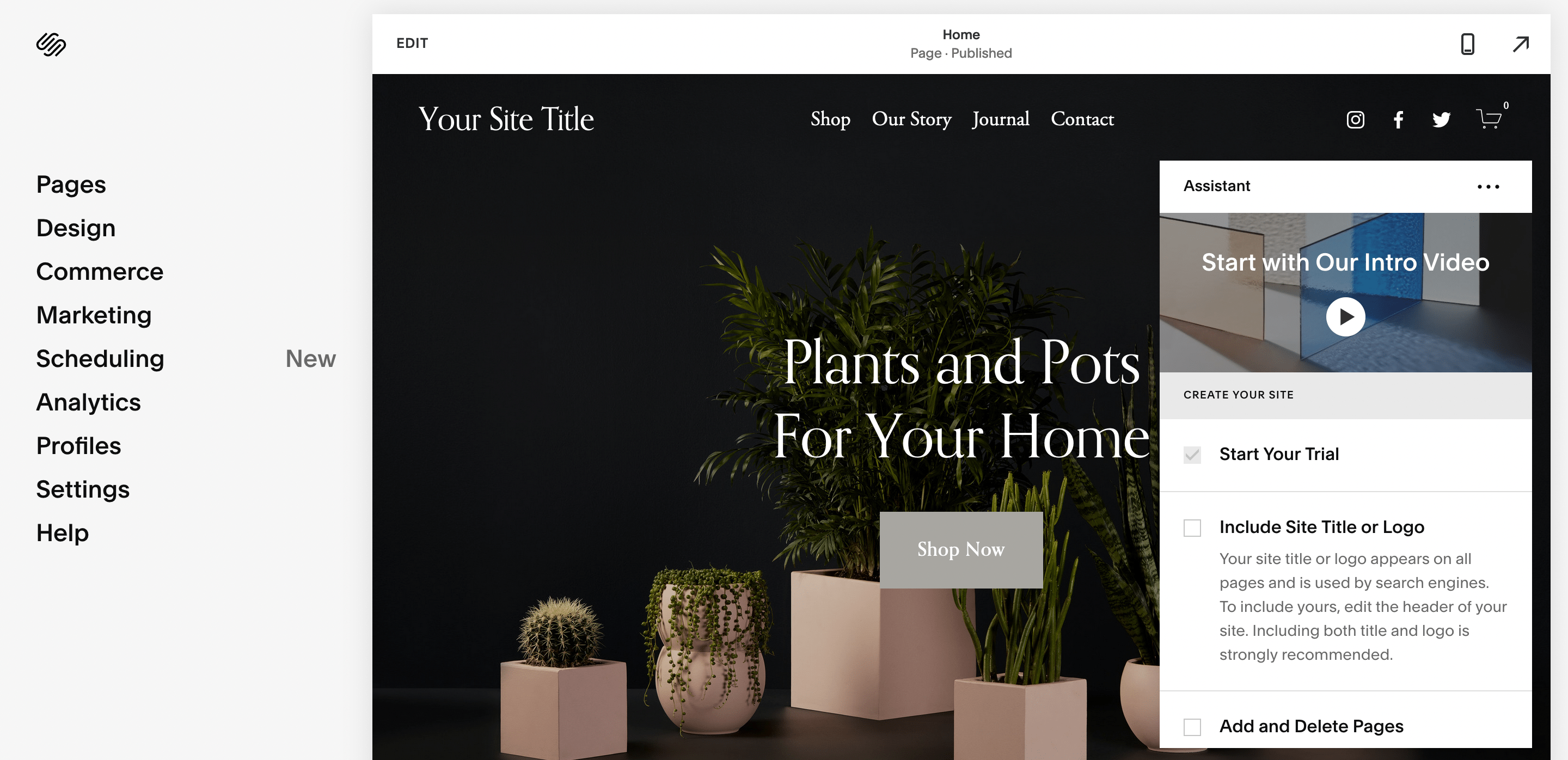The width and height of the screenshot is (1568, 760).
Task: Click the Squarespace logo icon
Action: (52, 43)
